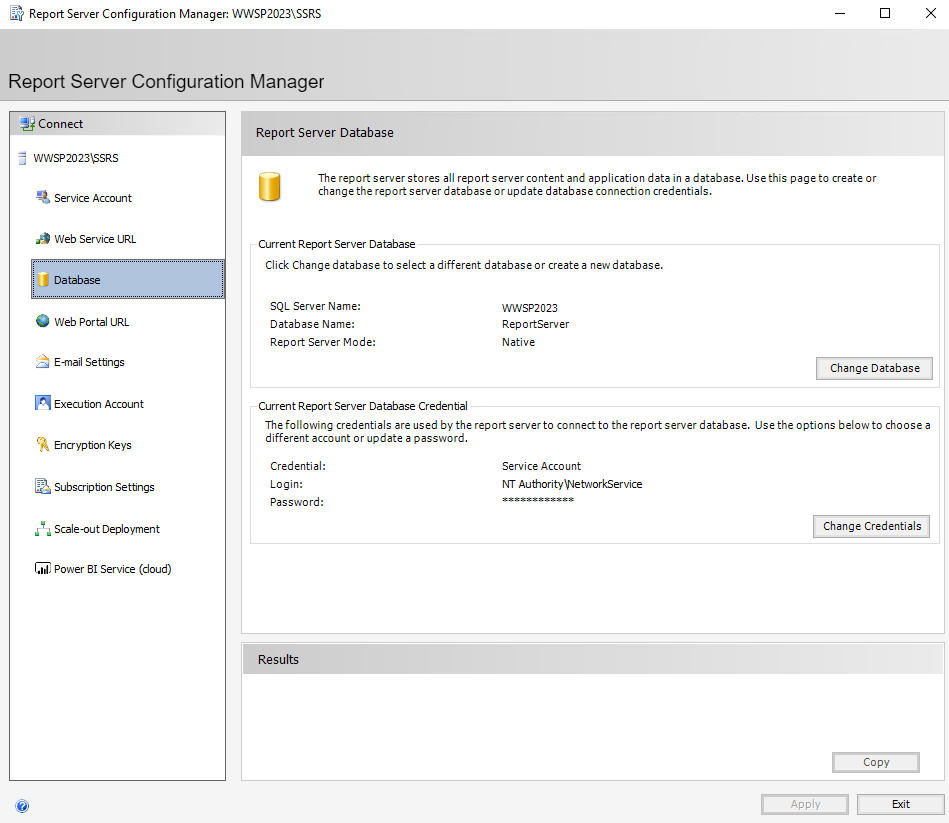This screenshot has height=823, width=949.
Task: Click the Credential value Service Account
Action: click(x=541, y=466)
